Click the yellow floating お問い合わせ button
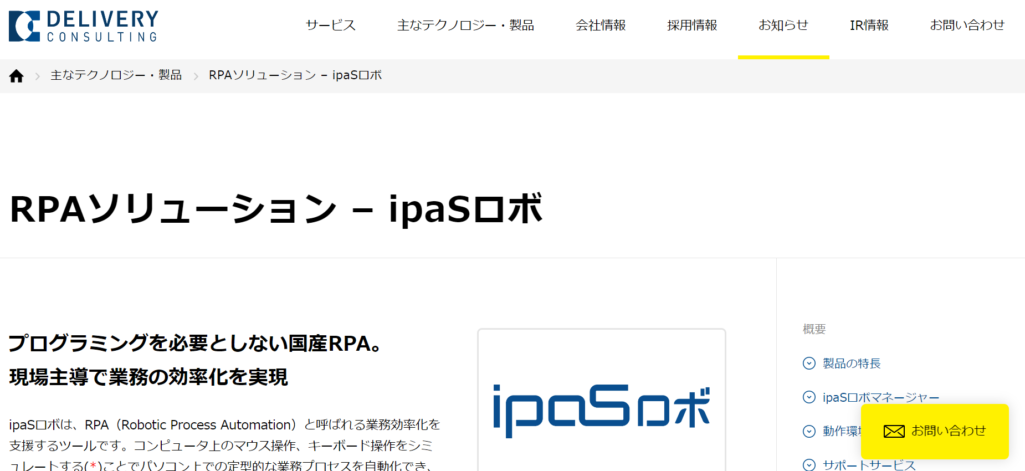Viewport: 1025px width, 471px height. pyautogui.click(x=935, y=431)
